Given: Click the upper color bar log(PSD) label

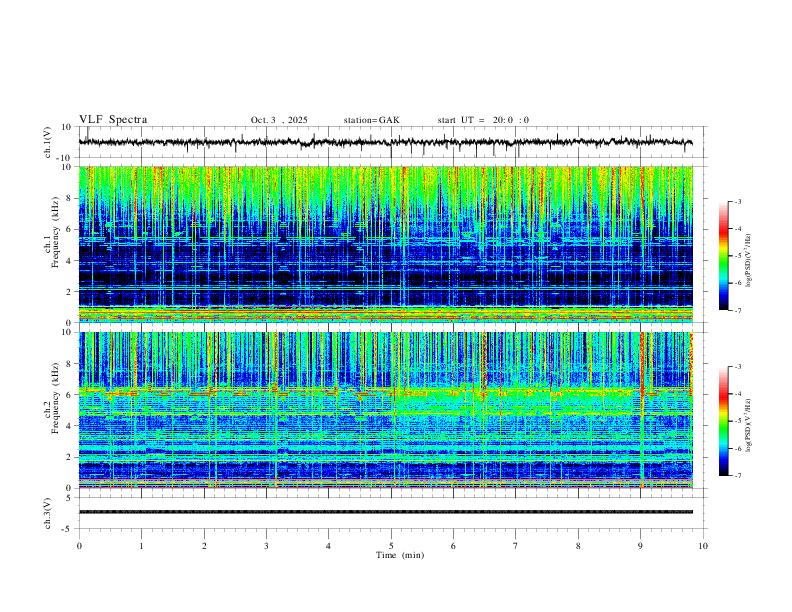Looking at the screenshot, I should pos(749,261).
